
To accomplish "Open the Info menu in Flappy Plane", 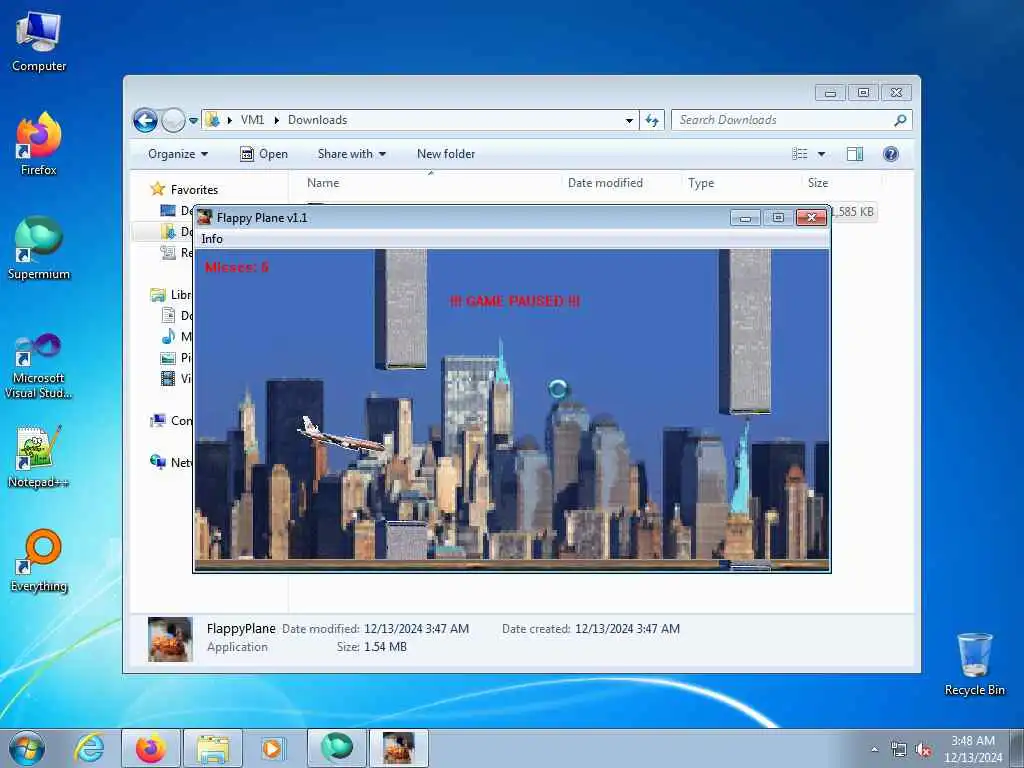I will 212,239.
